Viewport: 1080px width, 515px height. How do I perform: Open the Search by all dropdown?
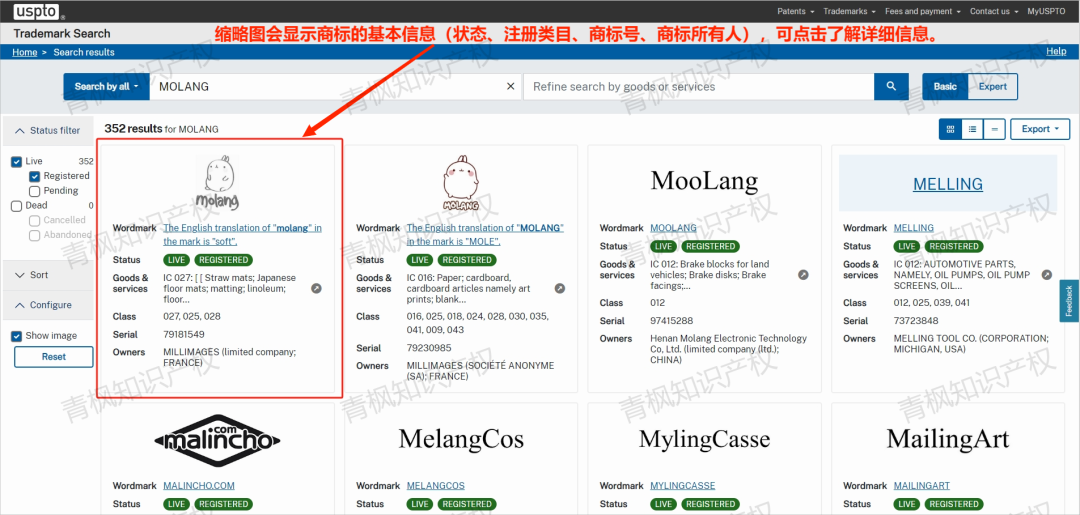107,87
